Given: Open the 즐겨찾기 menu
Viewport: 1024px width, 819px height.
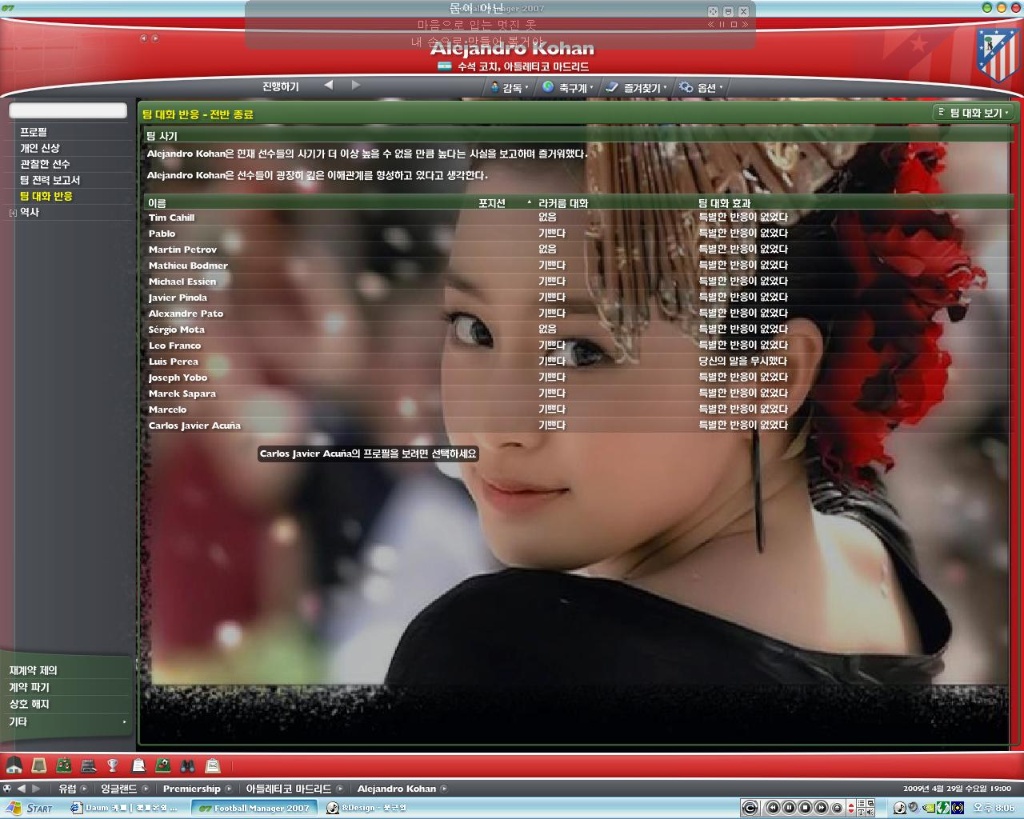Looking at the screenshot, I should tap(636, 88).
